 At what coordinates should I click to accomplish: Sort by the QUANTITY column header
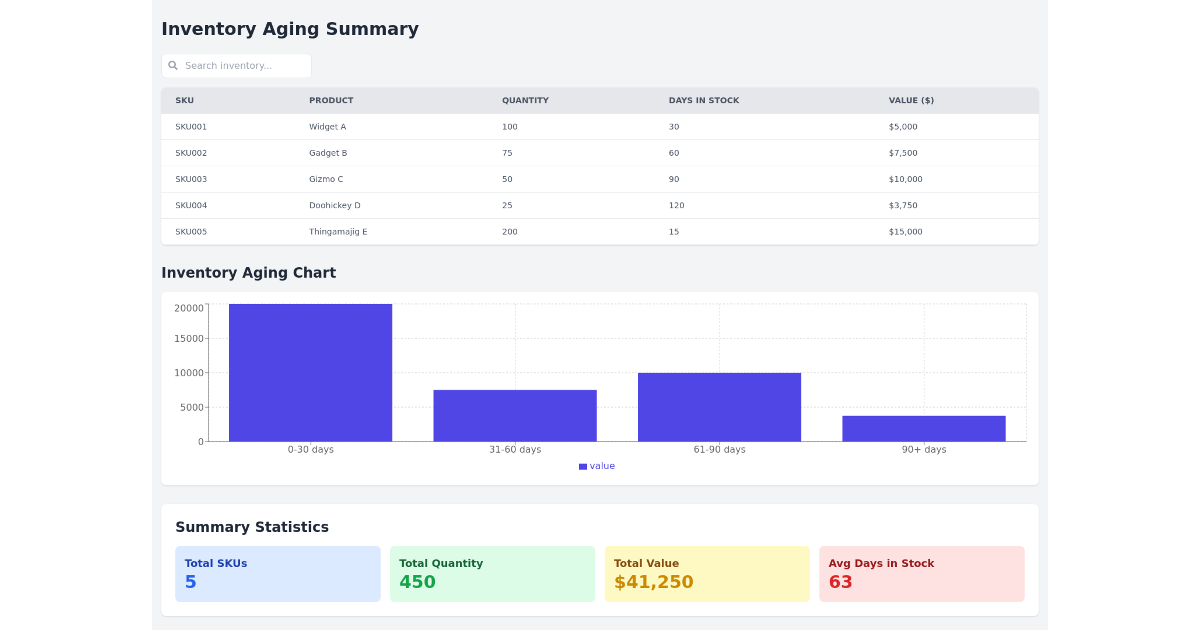(x=523, y=100)
